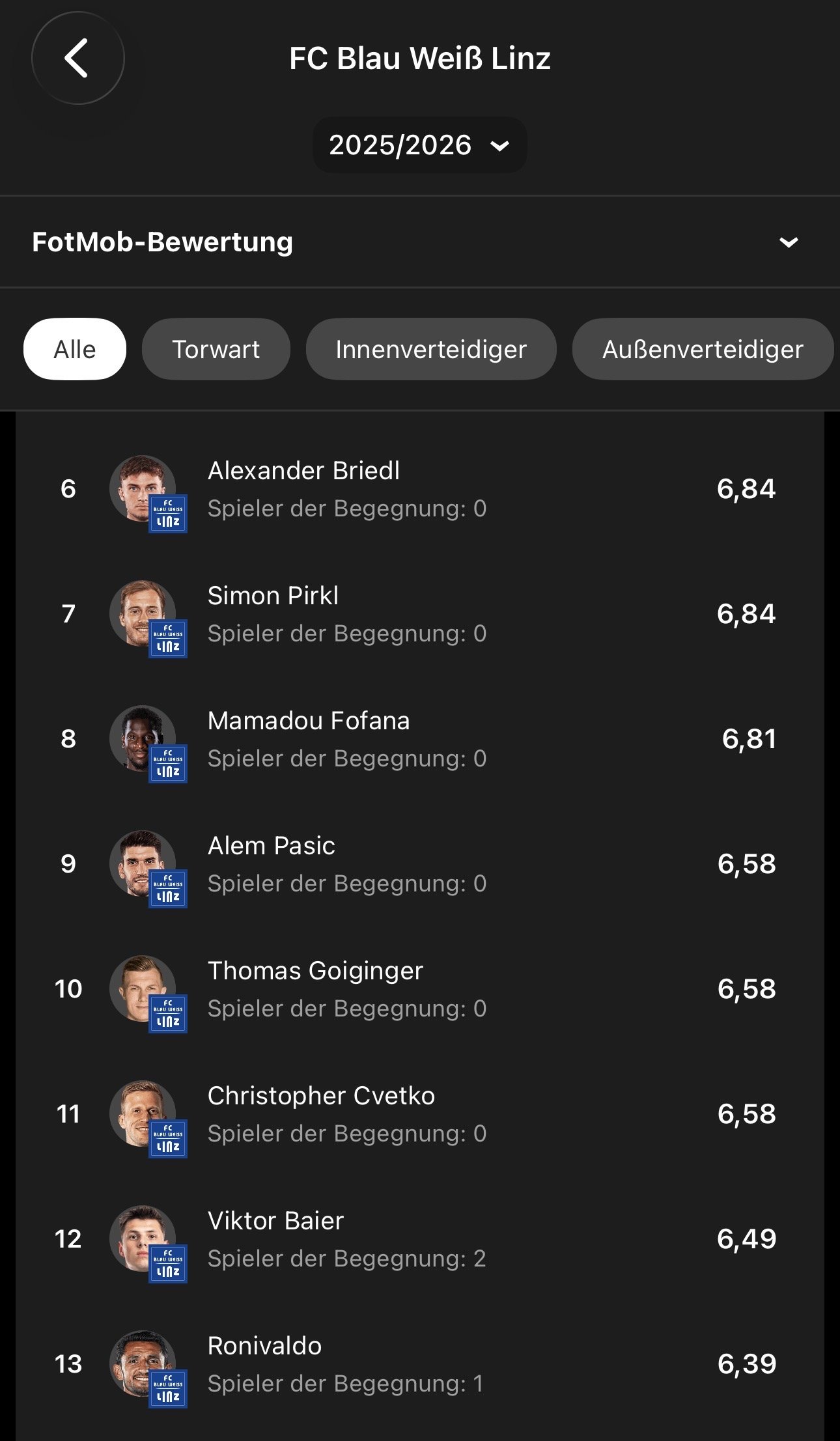The image size is (840, 1441).
Task: Open Ronivaldo's player name link
Action: pos(264,1346)
